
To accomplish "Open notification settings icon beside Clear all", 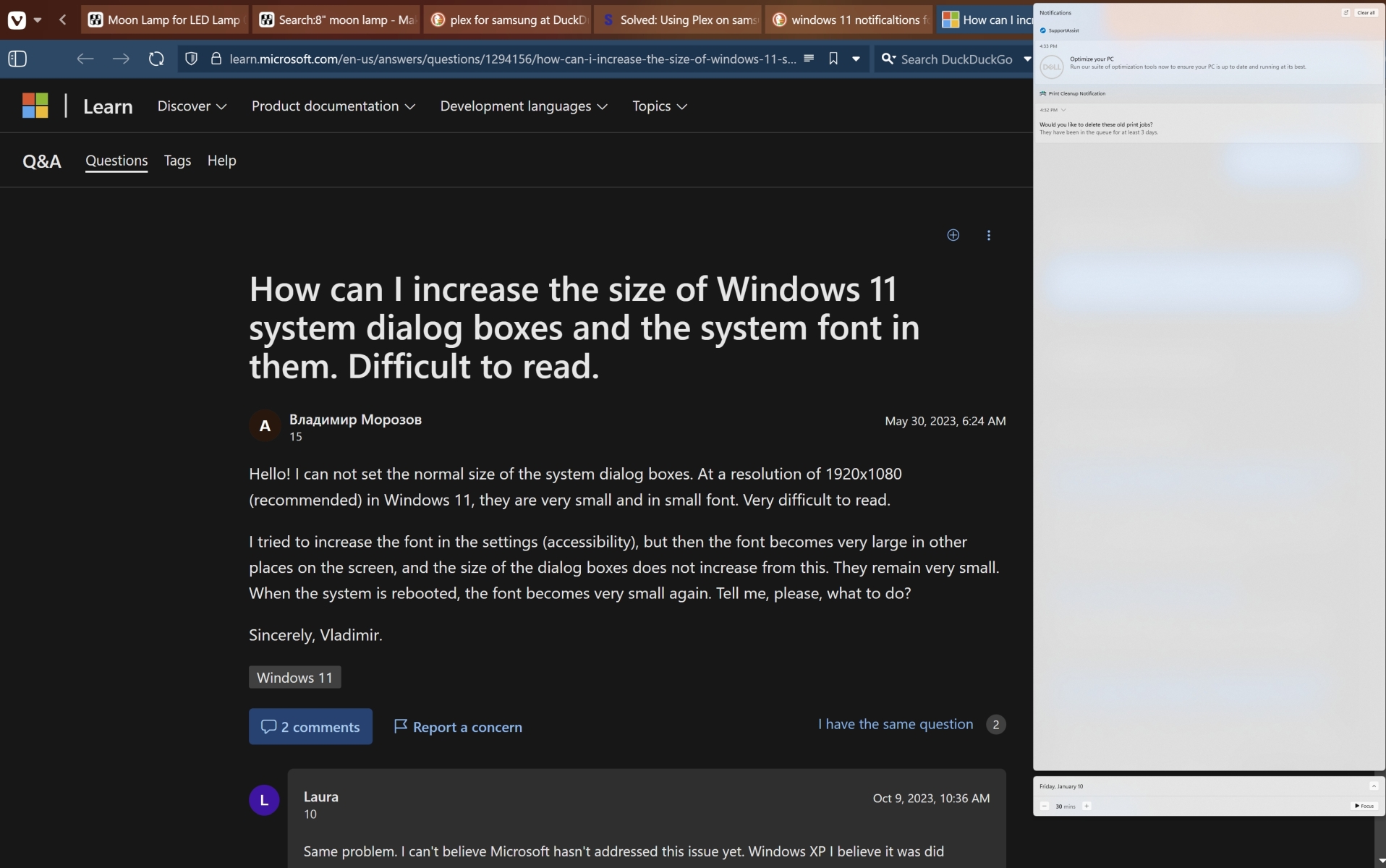I will (1345, 12).
